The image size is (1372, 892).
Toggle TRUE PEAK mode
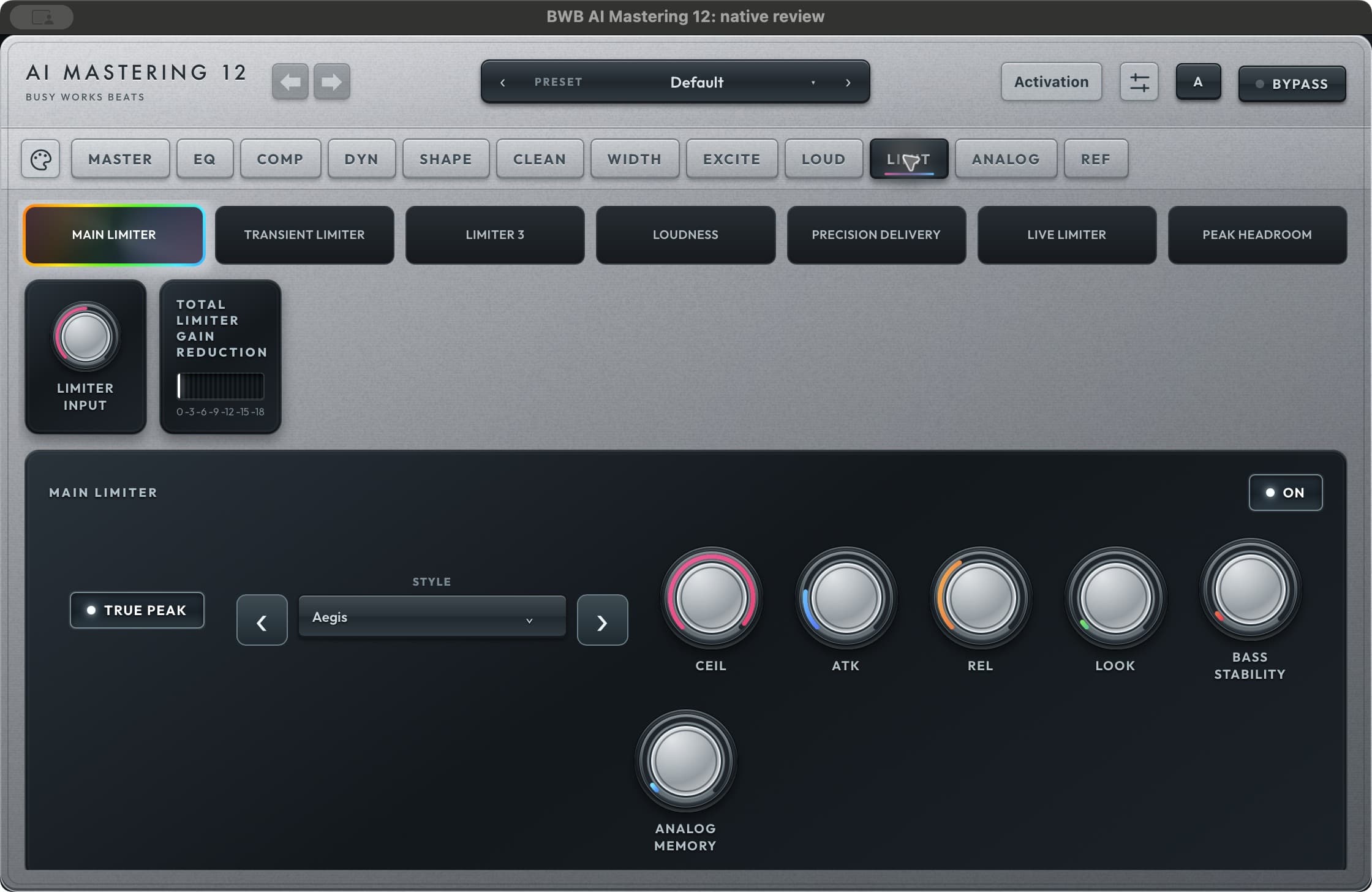pyautogui.click(x=137, y=610)
